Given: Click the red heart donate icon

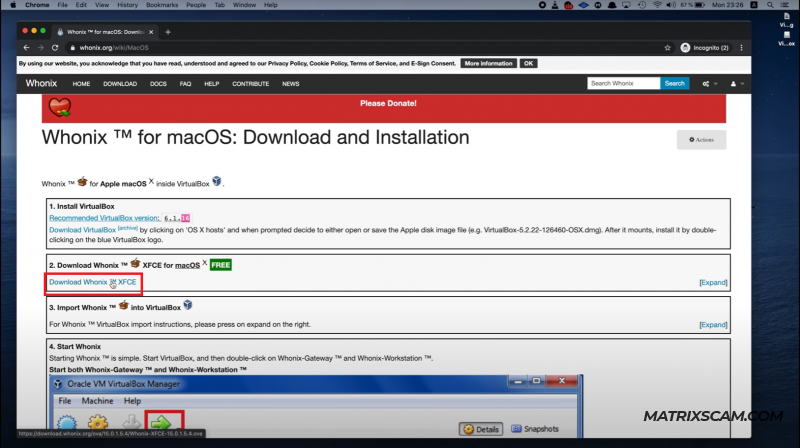Looking at the screenshot, I should pos(60,107).
